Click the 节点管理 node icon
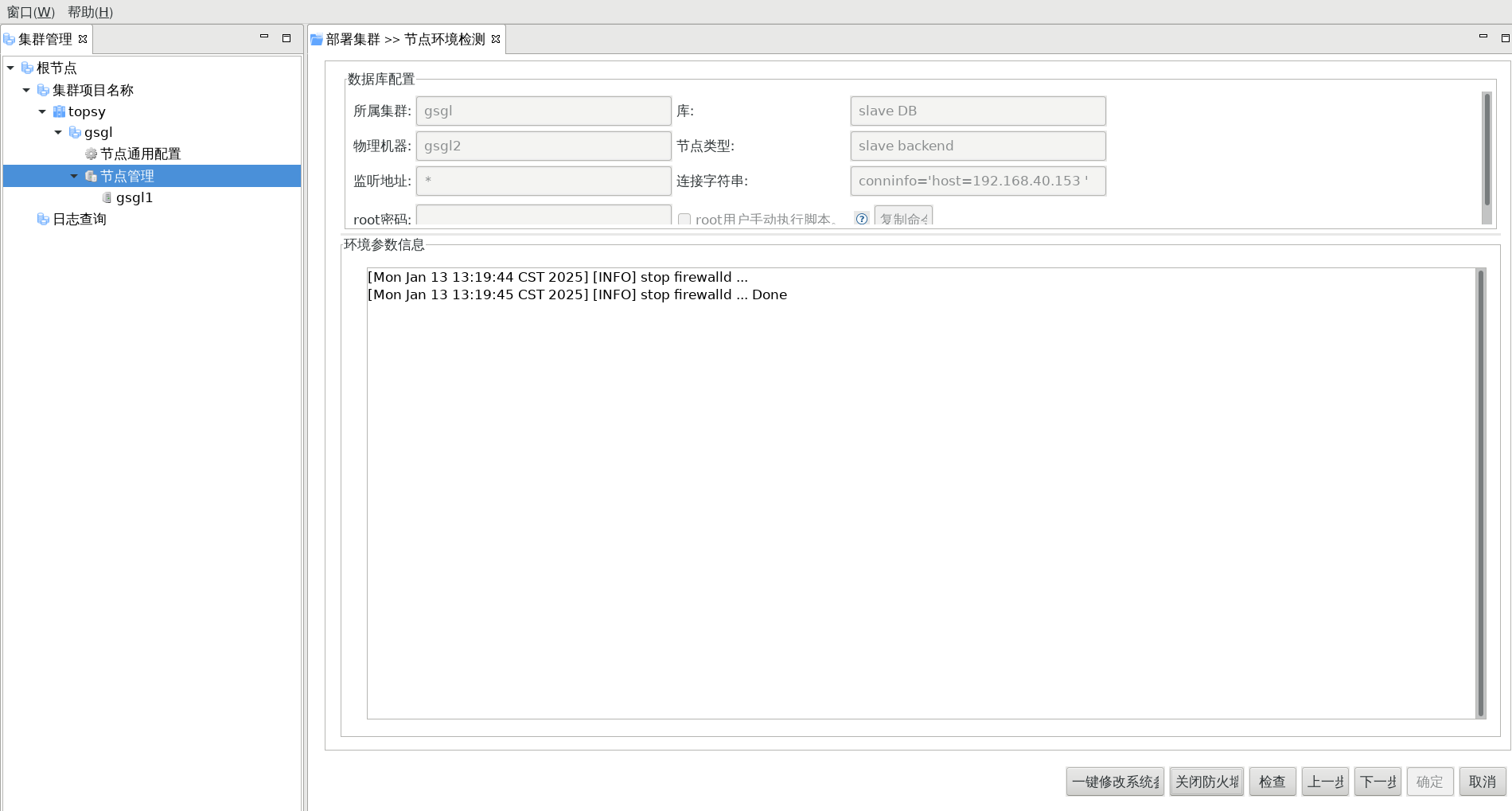Screen dimensions: 1512x811 [x=91, y=176]
